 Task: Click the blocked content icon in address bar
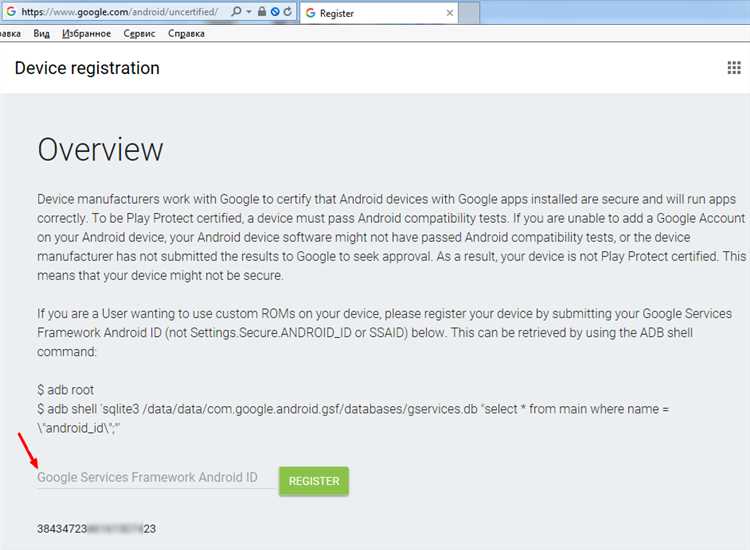275,11
